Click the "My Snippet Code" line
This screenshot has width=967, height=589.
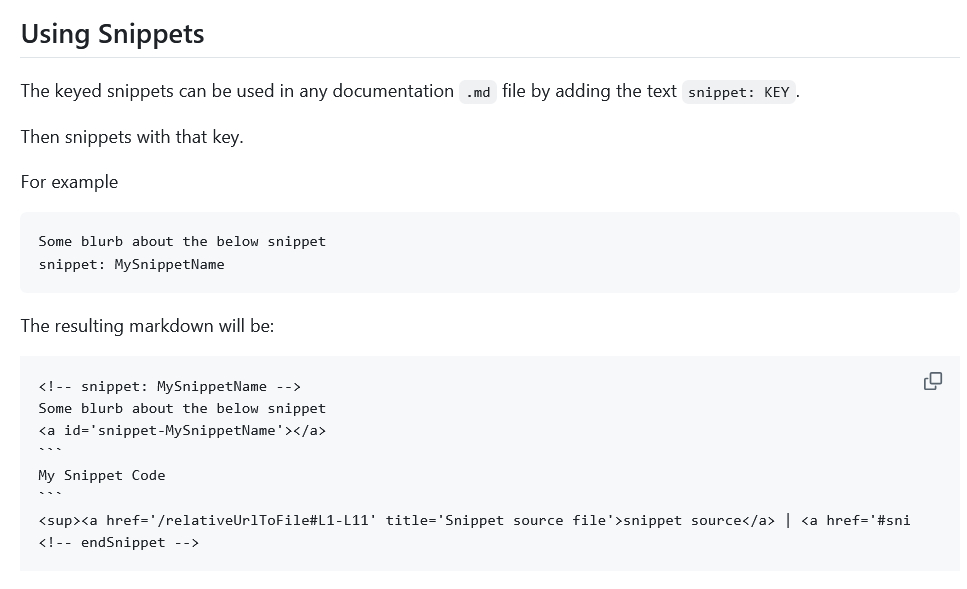(x=102, y=475)
